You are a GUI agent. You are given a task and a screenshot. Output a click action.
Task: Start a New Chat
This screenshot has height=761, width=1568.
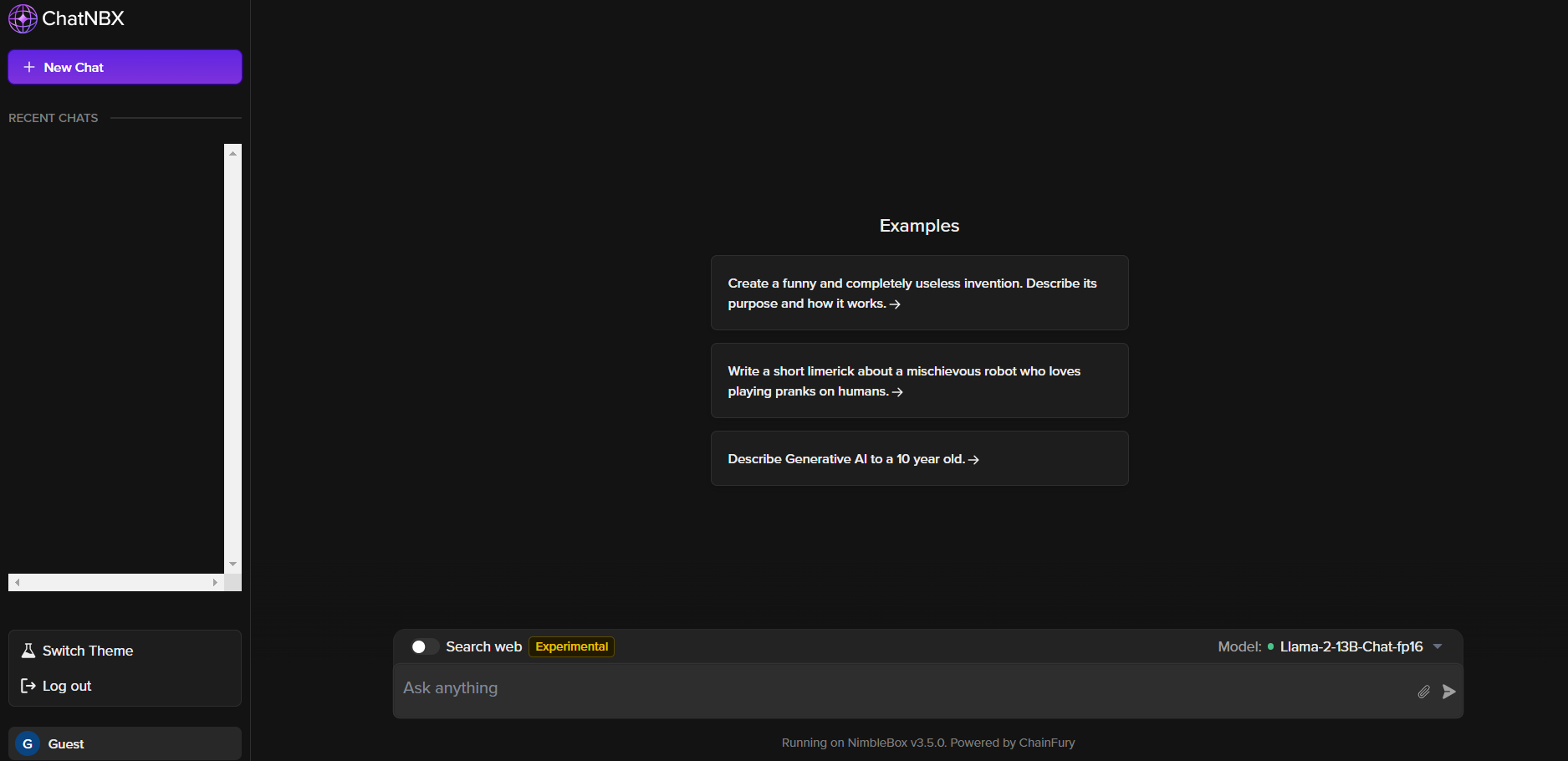coord(125,67)
